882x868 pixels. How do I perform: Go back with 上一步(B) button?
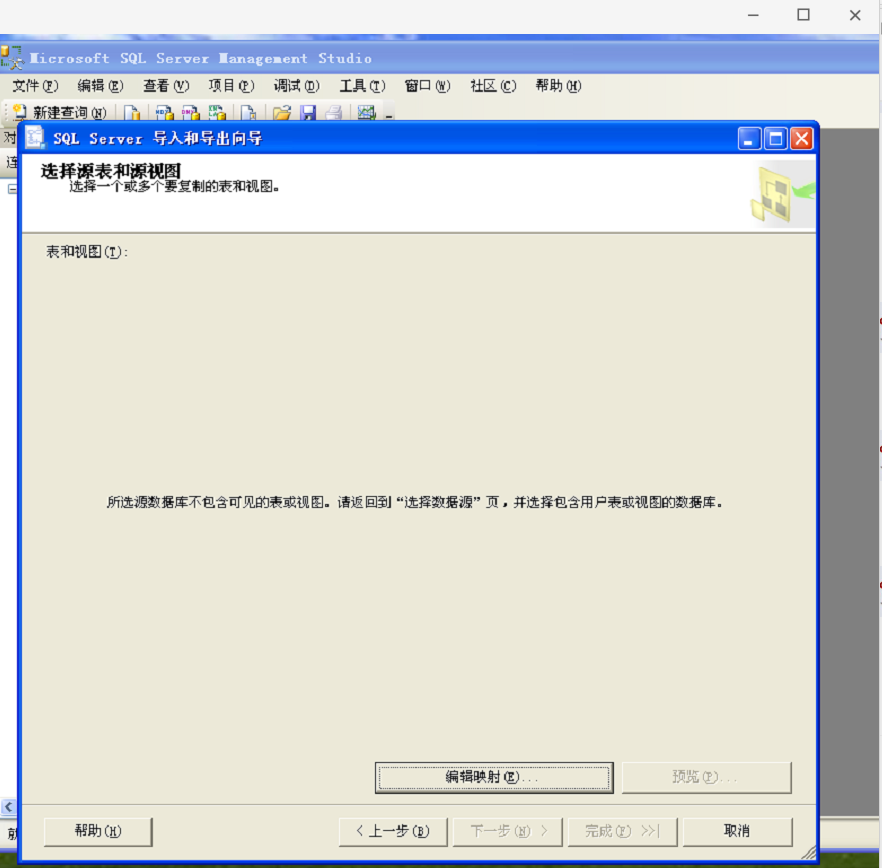[x=393, y=831]
